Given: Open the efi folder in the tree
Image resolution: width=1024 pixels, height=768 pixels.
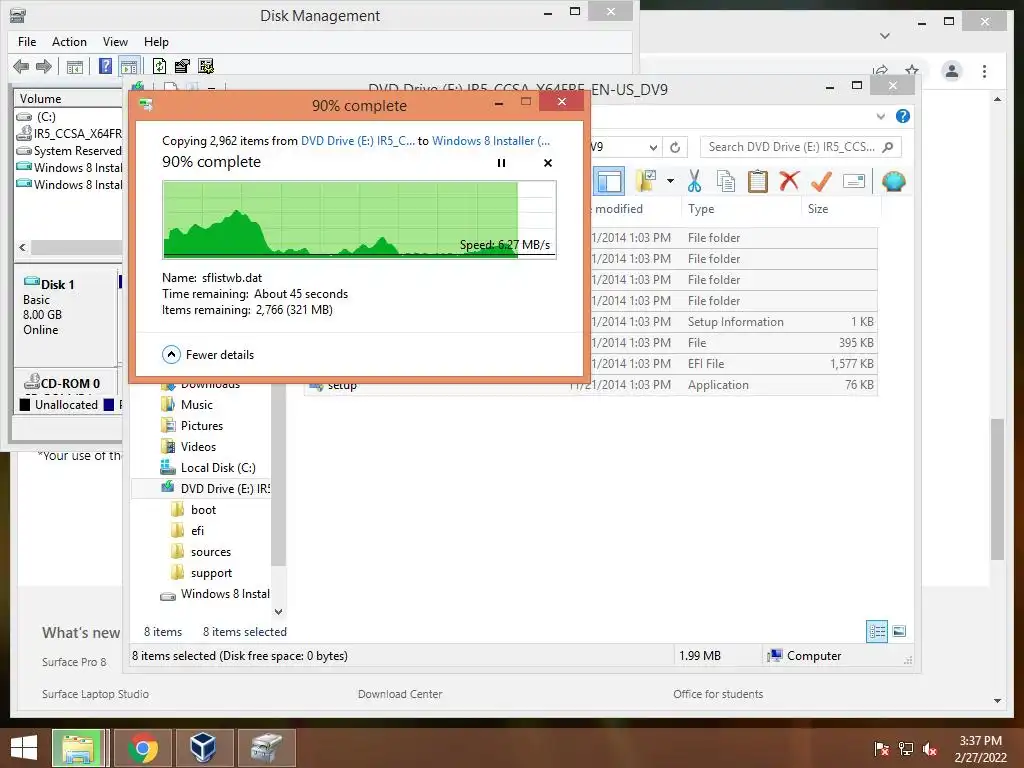Looking at the screenshot, I should click(x=197, y=531).
